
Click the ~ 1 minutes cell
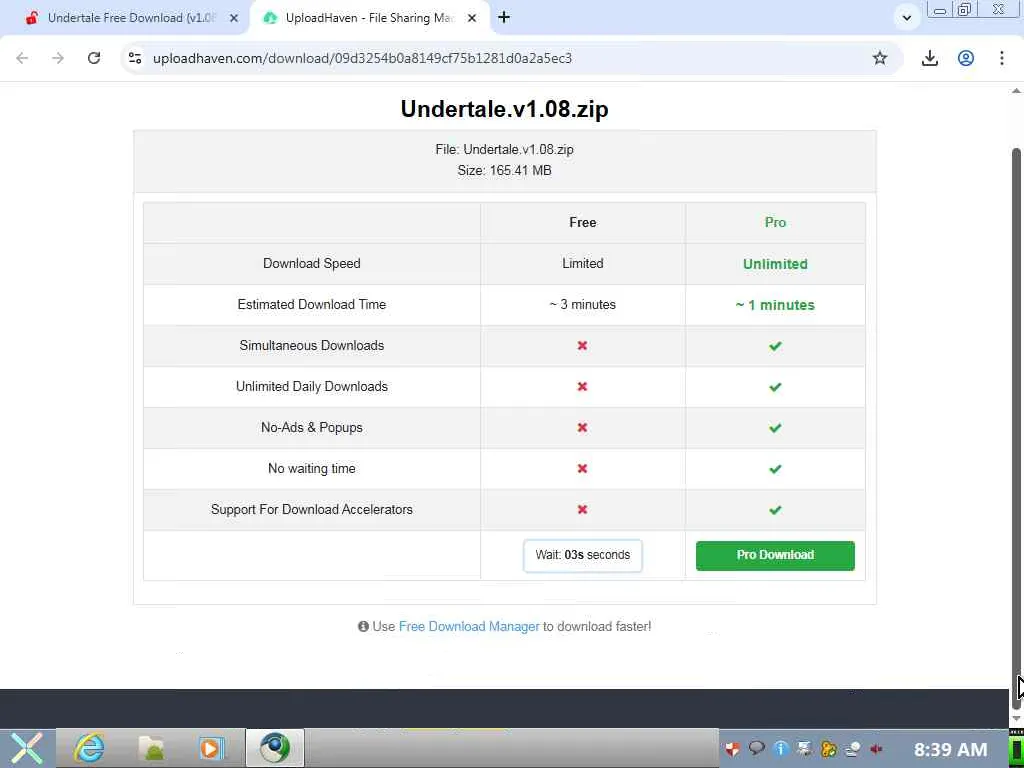(x=775, y=305)
